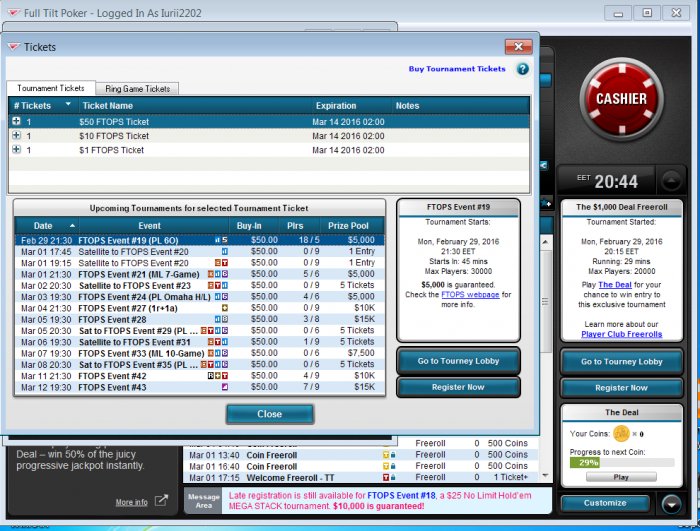This screenshot has width=700, height=531.
Task: Go to Tourney Lobby for $1,000 Deal Freeroll
Action: tap(621, 362)
